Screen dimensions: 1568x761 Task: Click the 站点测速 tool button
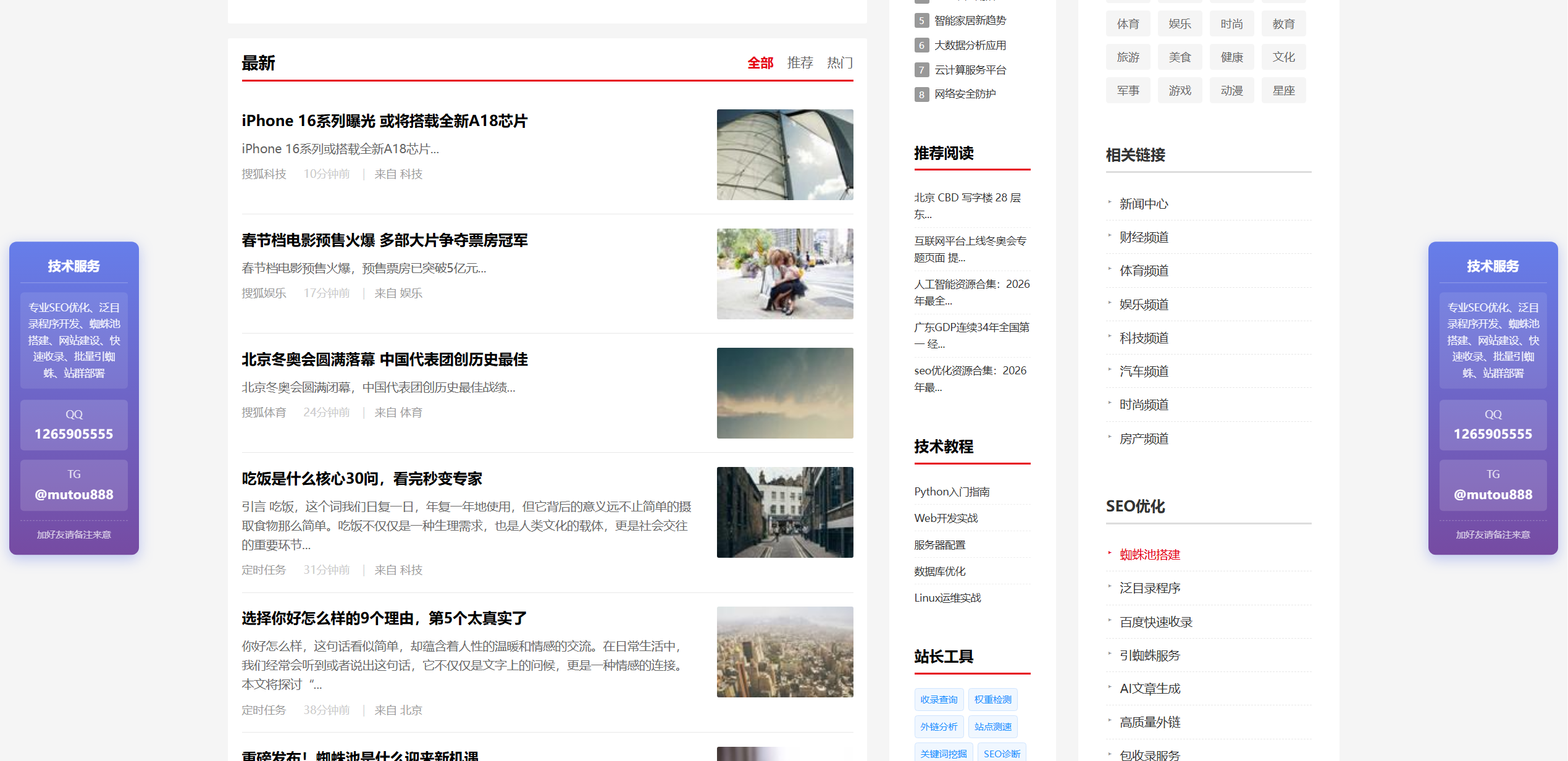point(992,726)
